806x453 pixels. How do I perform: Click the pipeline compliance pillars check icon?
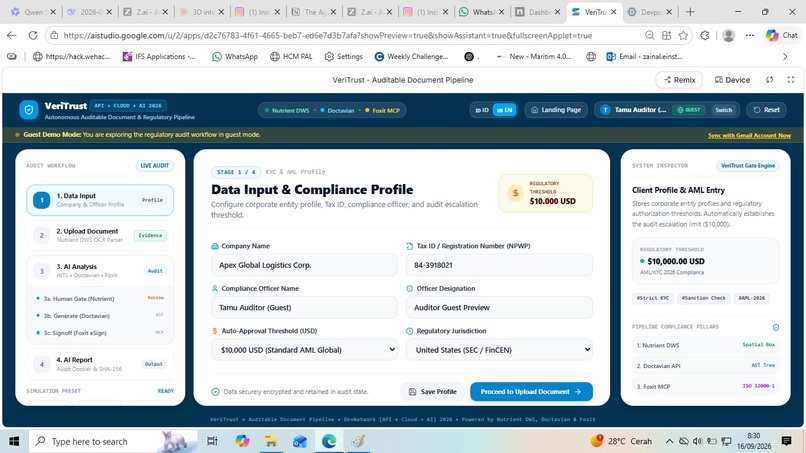[x=776, y=327]
